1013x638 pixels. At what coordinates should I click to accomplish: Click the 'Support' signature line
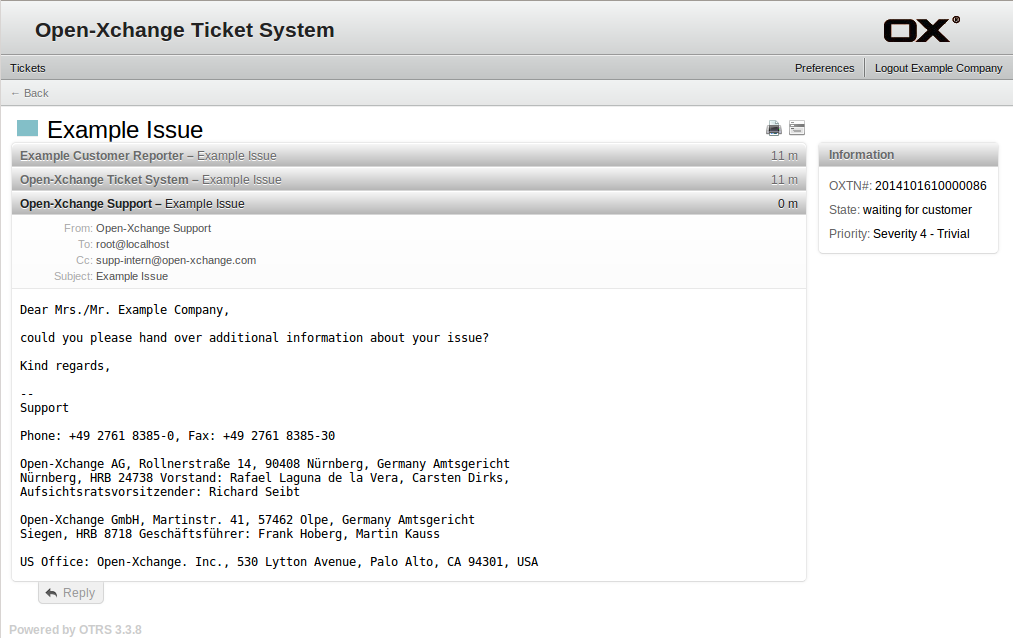point(45,408)
